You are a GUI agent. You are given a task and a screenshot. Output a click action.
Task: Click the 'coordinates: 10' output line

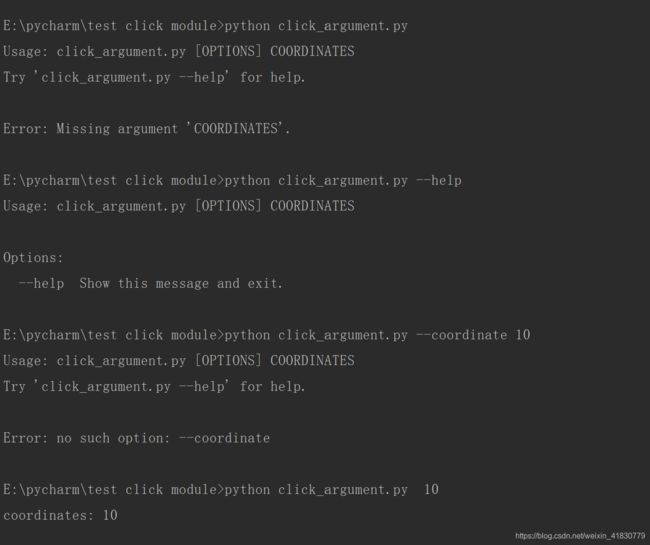61,515
